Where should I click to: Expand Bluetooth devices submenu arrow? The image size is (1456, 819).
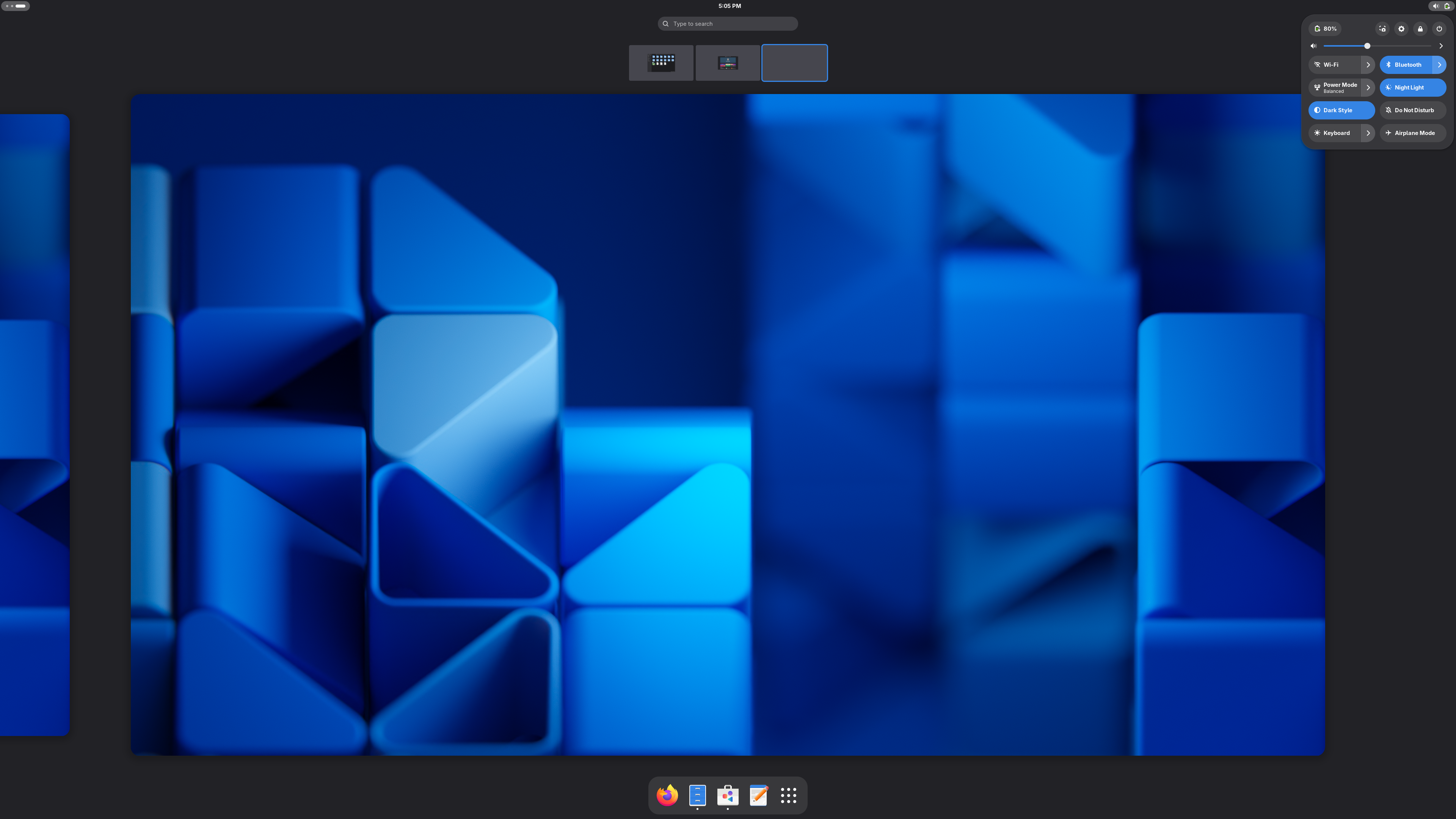click(1440, 65)
